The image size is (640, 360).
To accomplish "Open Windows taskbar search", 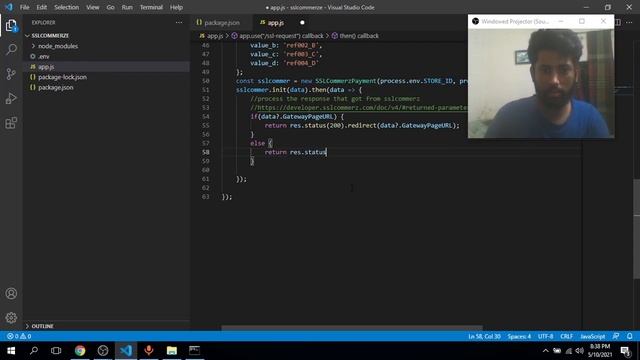I will 34,351.
